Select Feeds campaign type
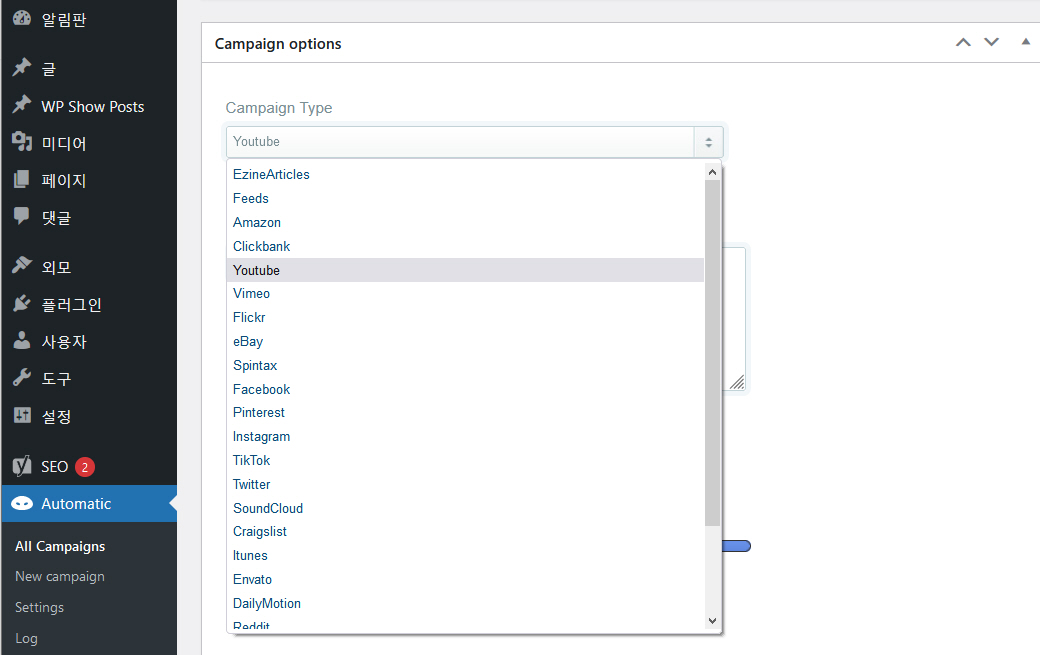 pyautogui.click(x=465, y=198)
